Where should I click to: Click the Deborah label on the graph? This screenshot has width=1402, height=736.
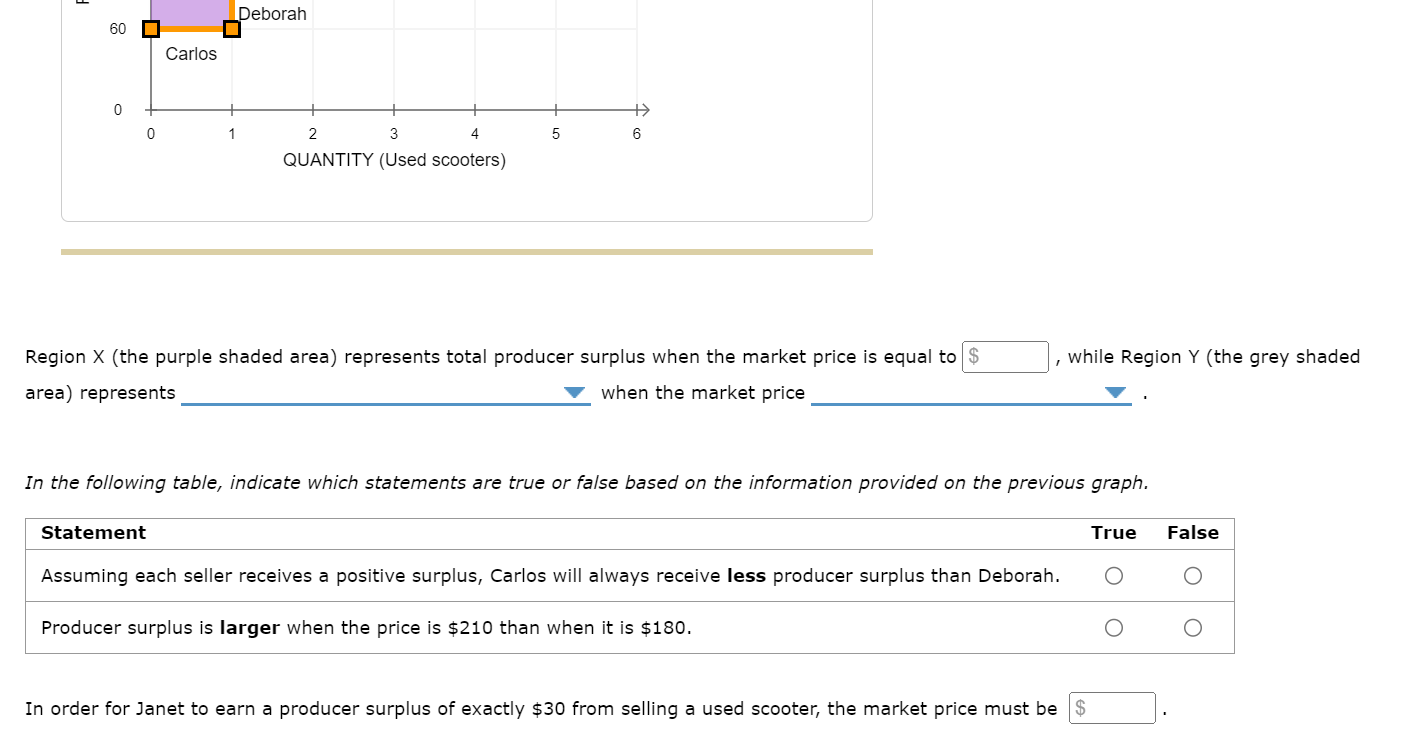click(x=273, y=14)
